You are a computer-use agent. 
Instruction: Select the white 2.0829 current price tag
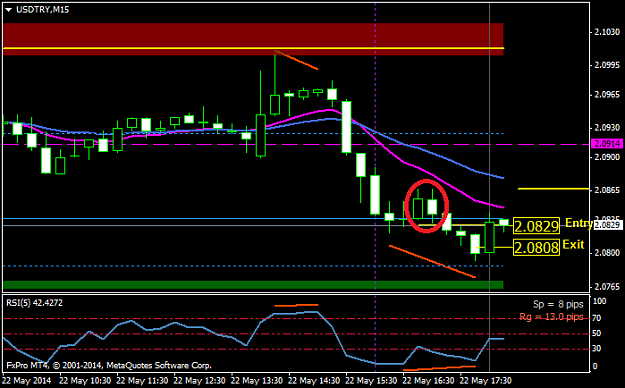[607, 225]
